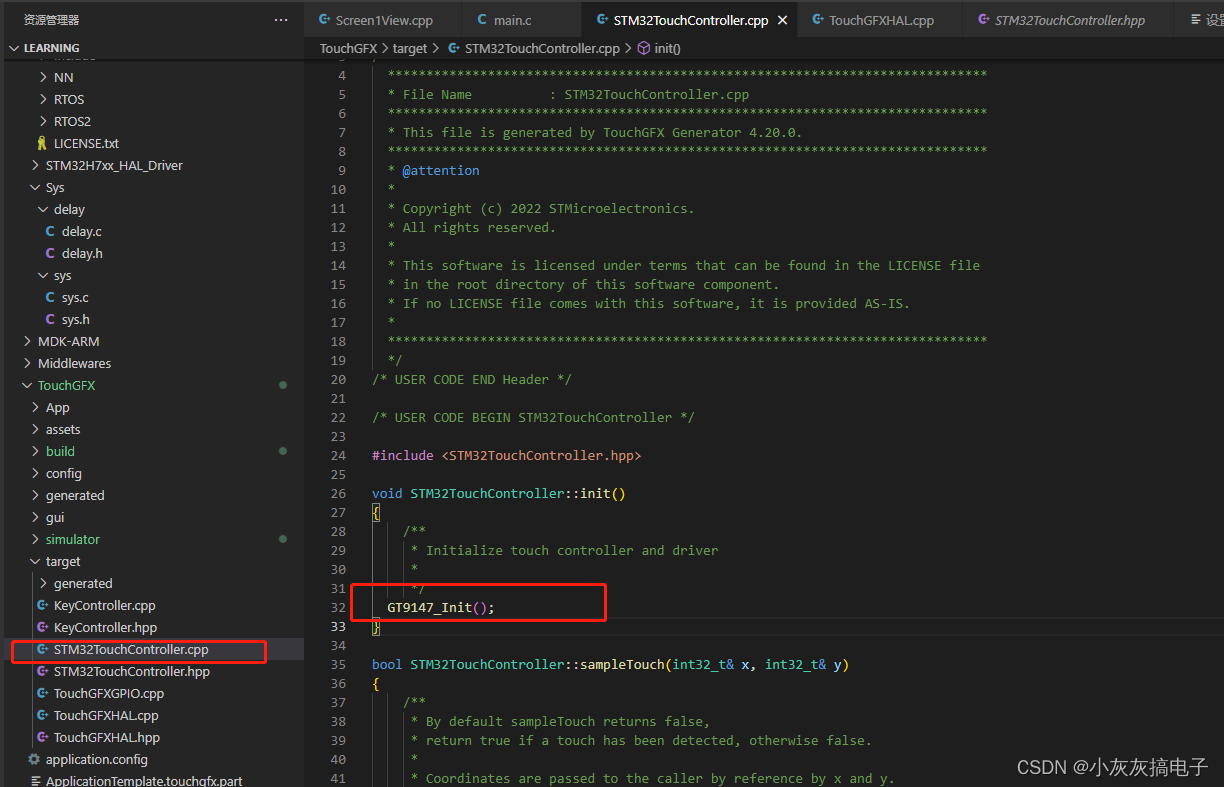The image size is (1224, 787).
Task: Click line number 26 in gutter
Action: [x=338, y=493]
